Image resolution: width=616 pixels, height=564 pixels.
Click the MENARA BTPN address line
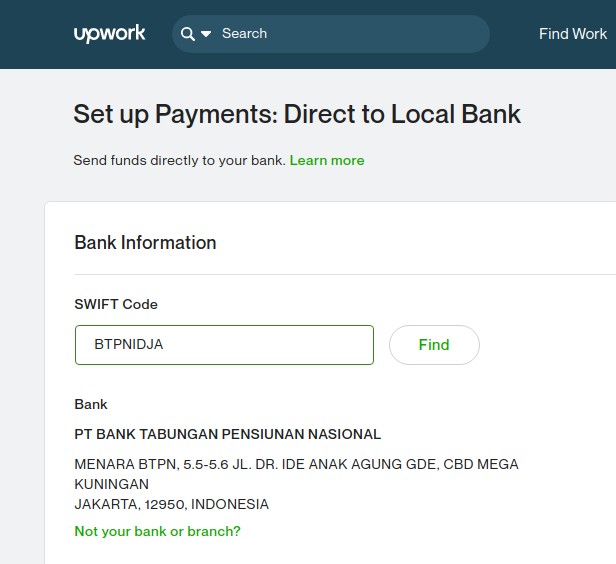pyautogui.click(x=296, y=464)
